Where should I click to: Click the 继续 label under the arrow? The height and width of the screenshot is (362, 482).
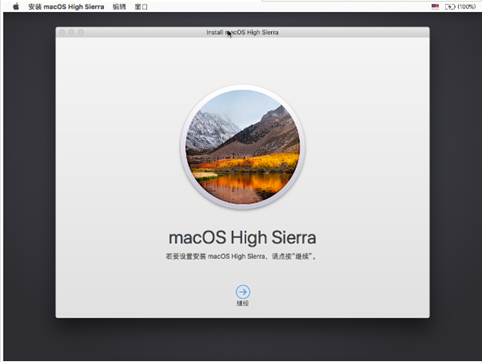click(x=243, y=303)
